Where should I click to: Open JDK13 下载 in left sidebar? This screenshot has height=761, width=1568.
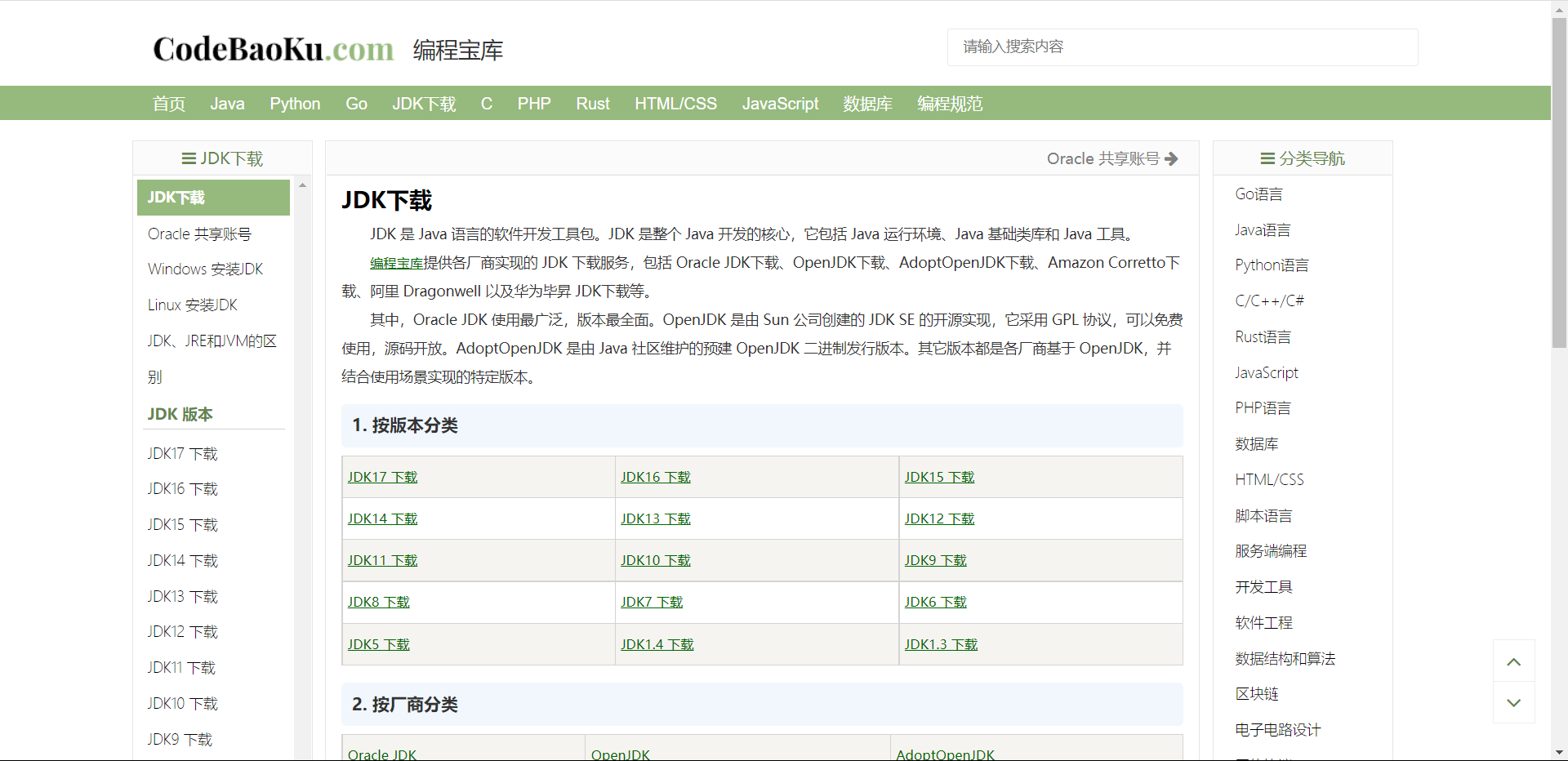(x=182, y=596)
